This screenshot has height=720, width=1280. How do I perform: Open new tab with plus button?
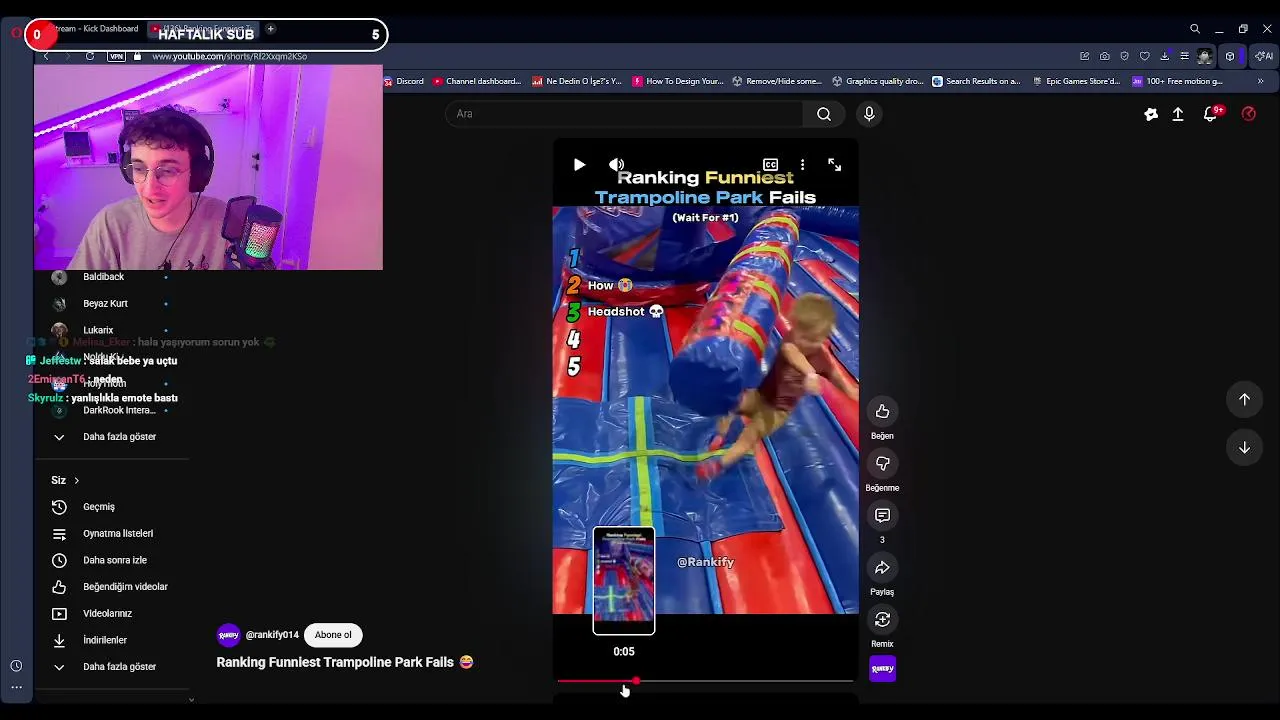(270, 29)
